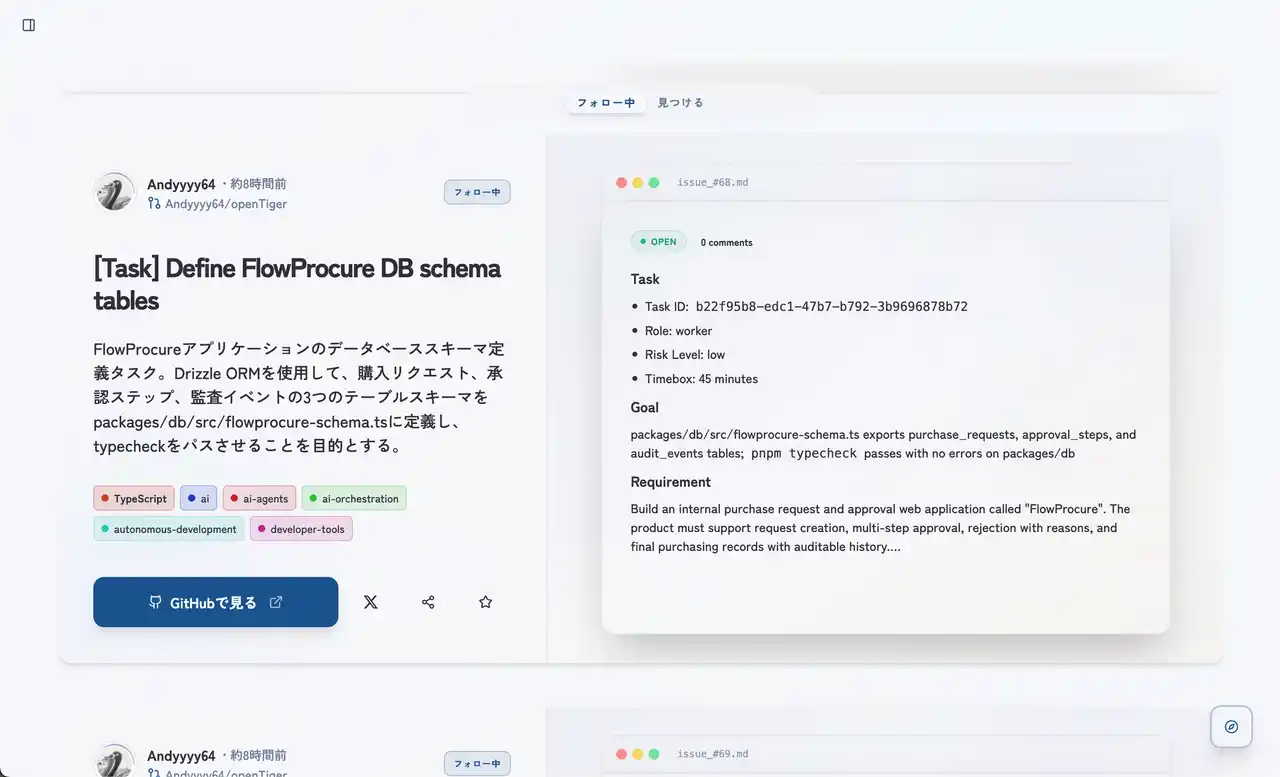Select the autonomous-development tag
Viewport: 1280px width, 777px height.
click(x=169, y=529)
